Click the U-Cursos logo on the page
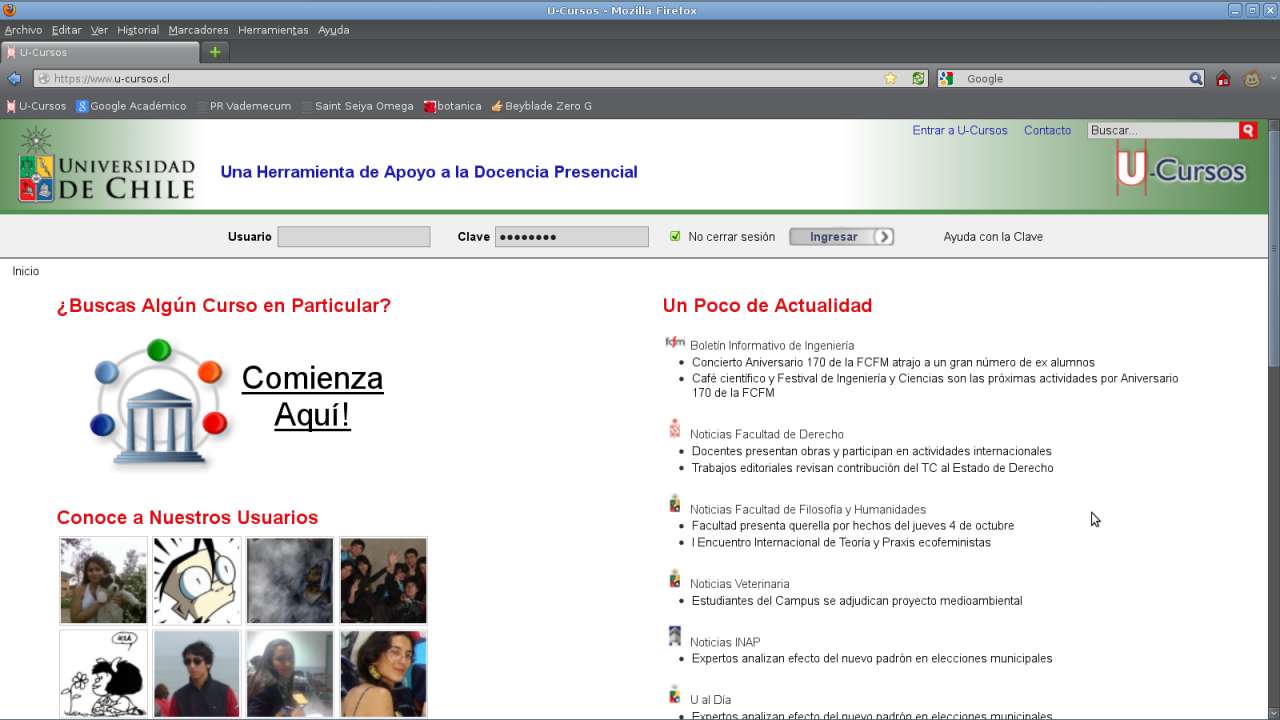The image size is (1280, 720). [1182, 170]
